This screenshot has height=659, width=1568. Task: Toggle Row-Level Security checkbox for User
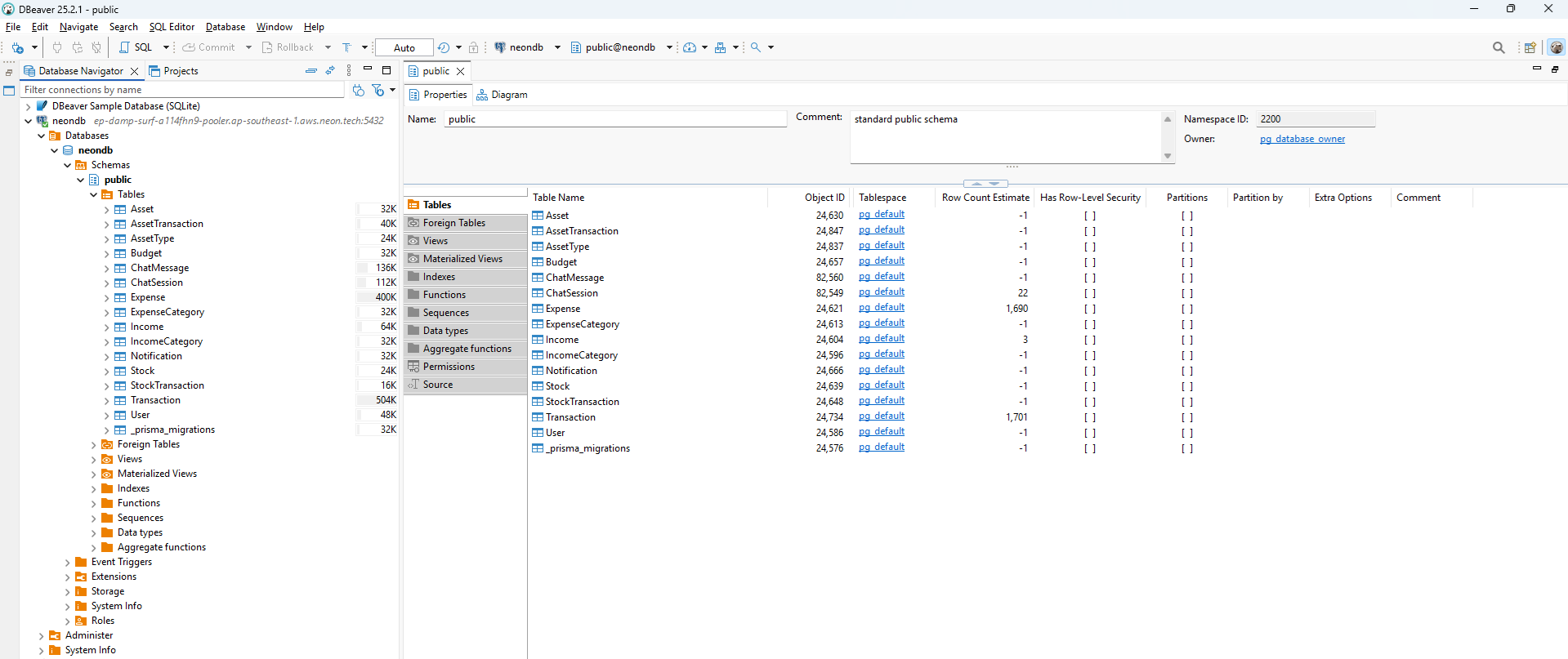click(1089, 433)
